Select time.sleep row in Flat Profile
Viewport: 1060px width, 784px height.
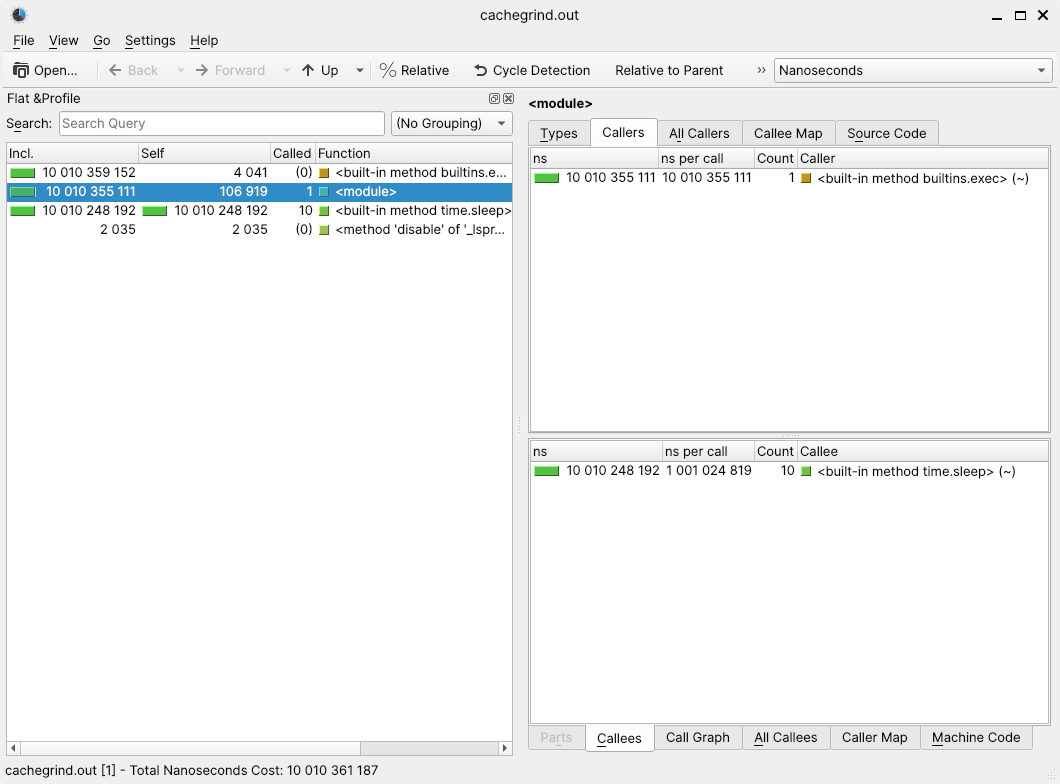[x=259, y=210]
